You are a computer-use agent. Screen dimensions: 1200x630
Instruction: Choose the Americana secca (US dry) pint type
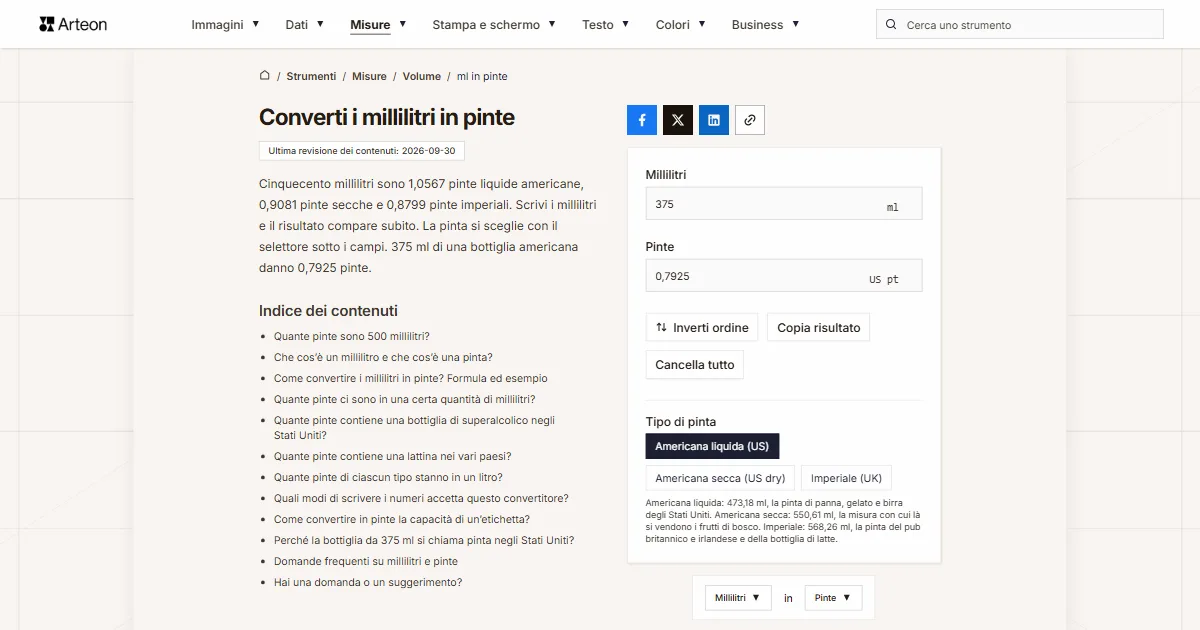pos(720,478)
